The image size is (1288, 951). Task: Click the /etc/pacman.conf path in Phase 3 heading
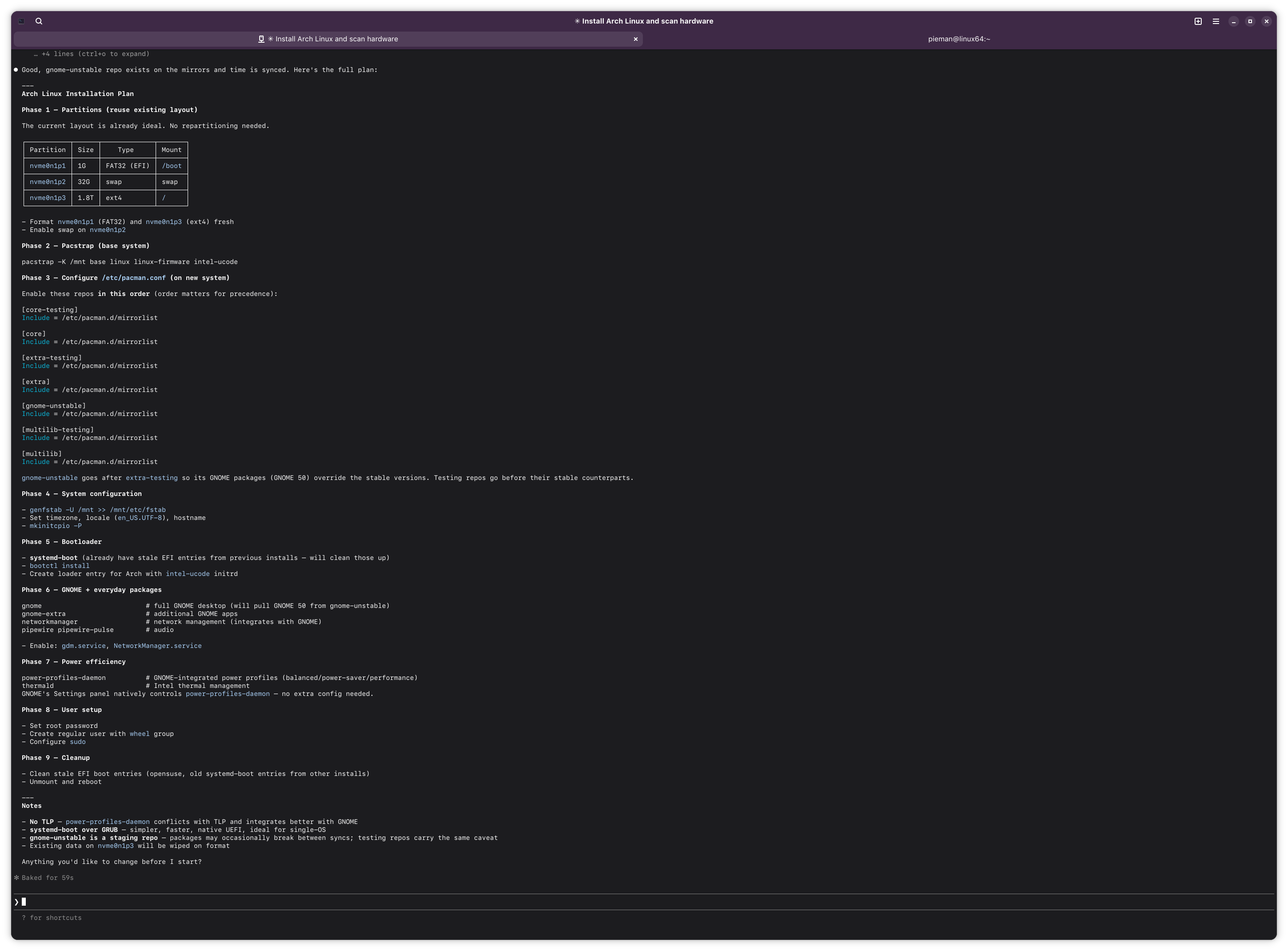coord(133,278)
